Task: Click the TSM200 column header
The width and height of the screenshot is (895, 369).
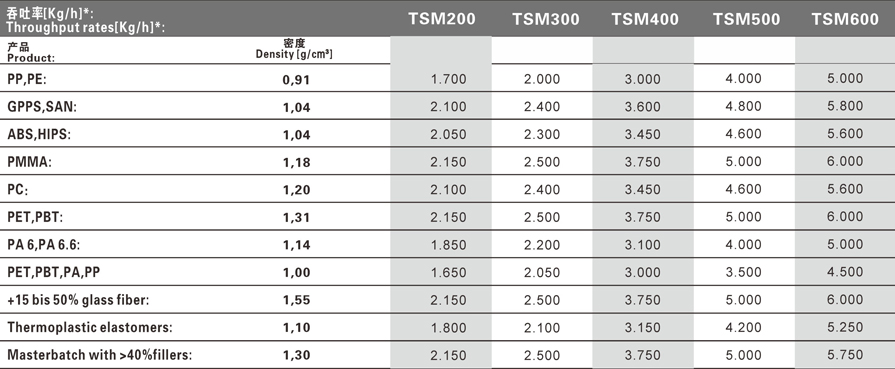Action: coord(441,19)
